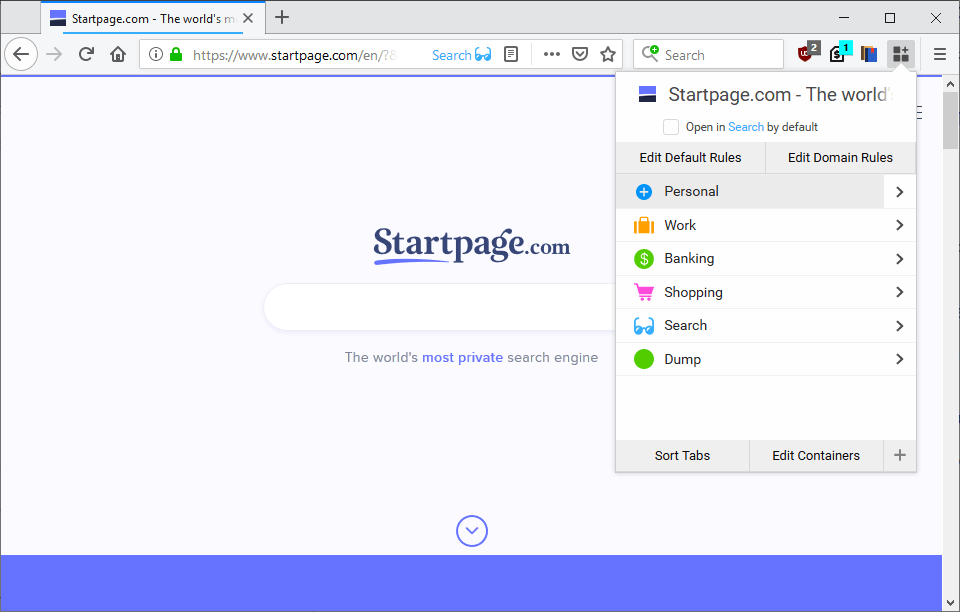Click the scrollbar up arrow
Screen dimensions: 960x612
point(950,84)
